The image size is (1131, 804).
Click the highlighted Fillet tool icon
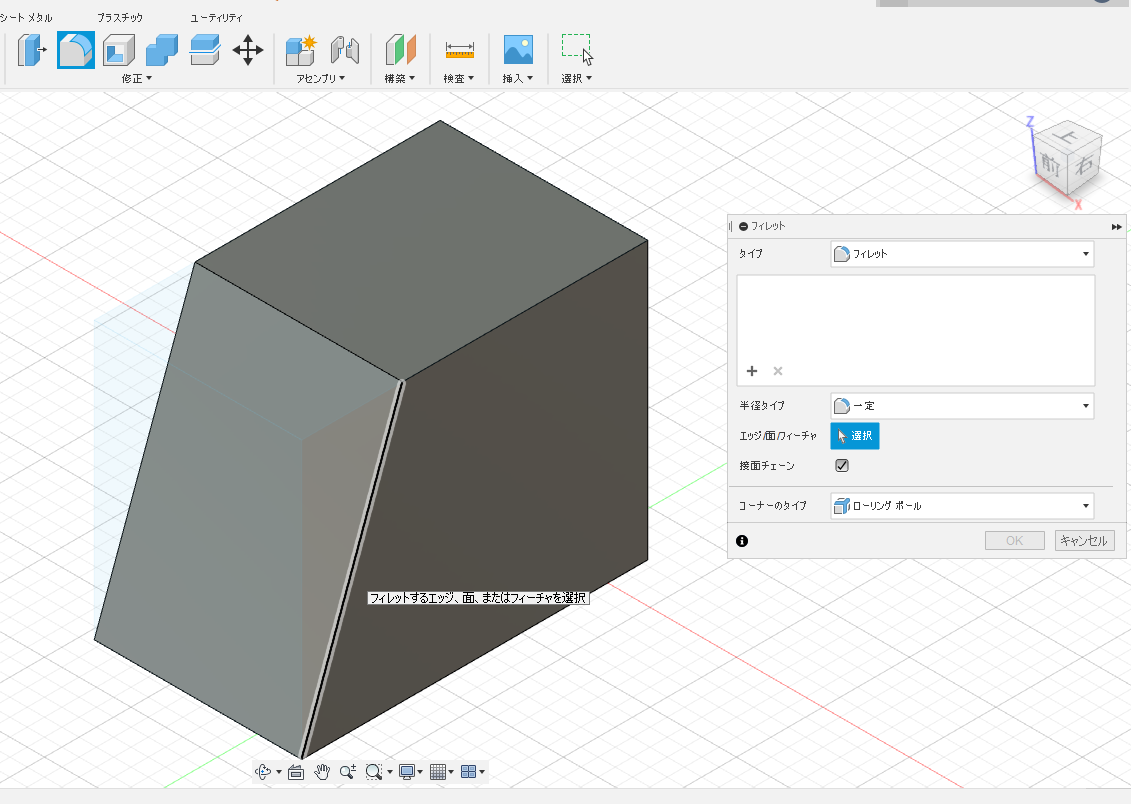[76, 50]
